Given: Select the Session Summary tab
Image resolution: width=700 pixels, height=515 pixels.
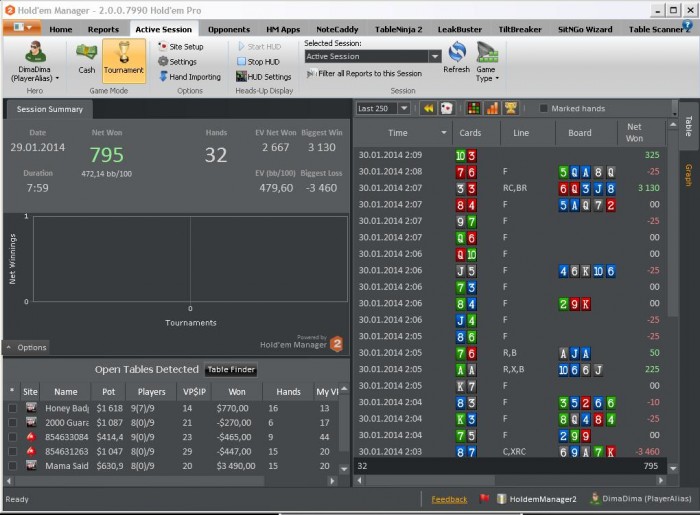Looking at the screenshot, I should coord(50,109).
